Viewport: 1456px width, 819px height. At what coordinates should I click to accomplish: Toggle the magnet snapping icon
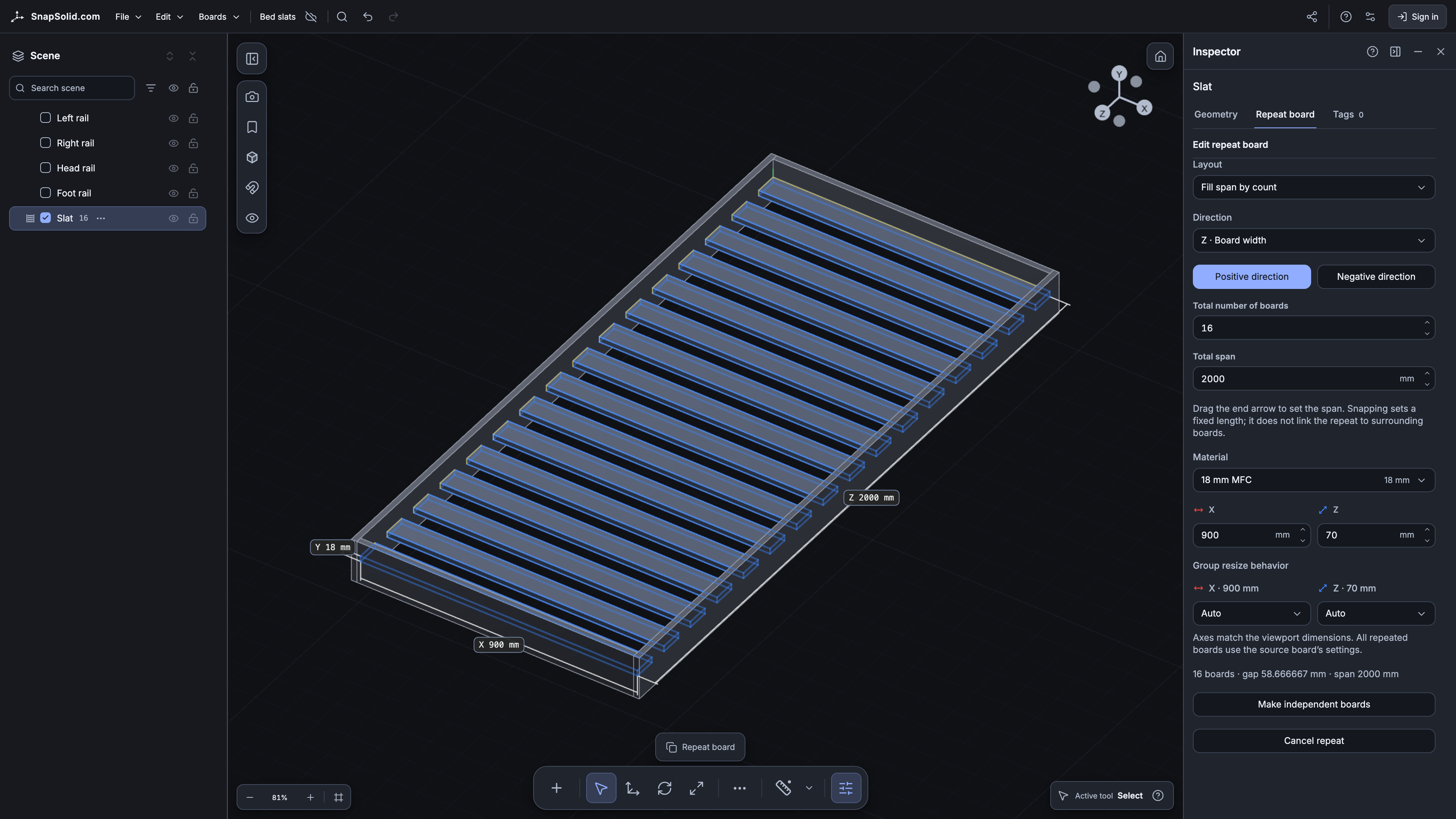(x=252, y=188)
